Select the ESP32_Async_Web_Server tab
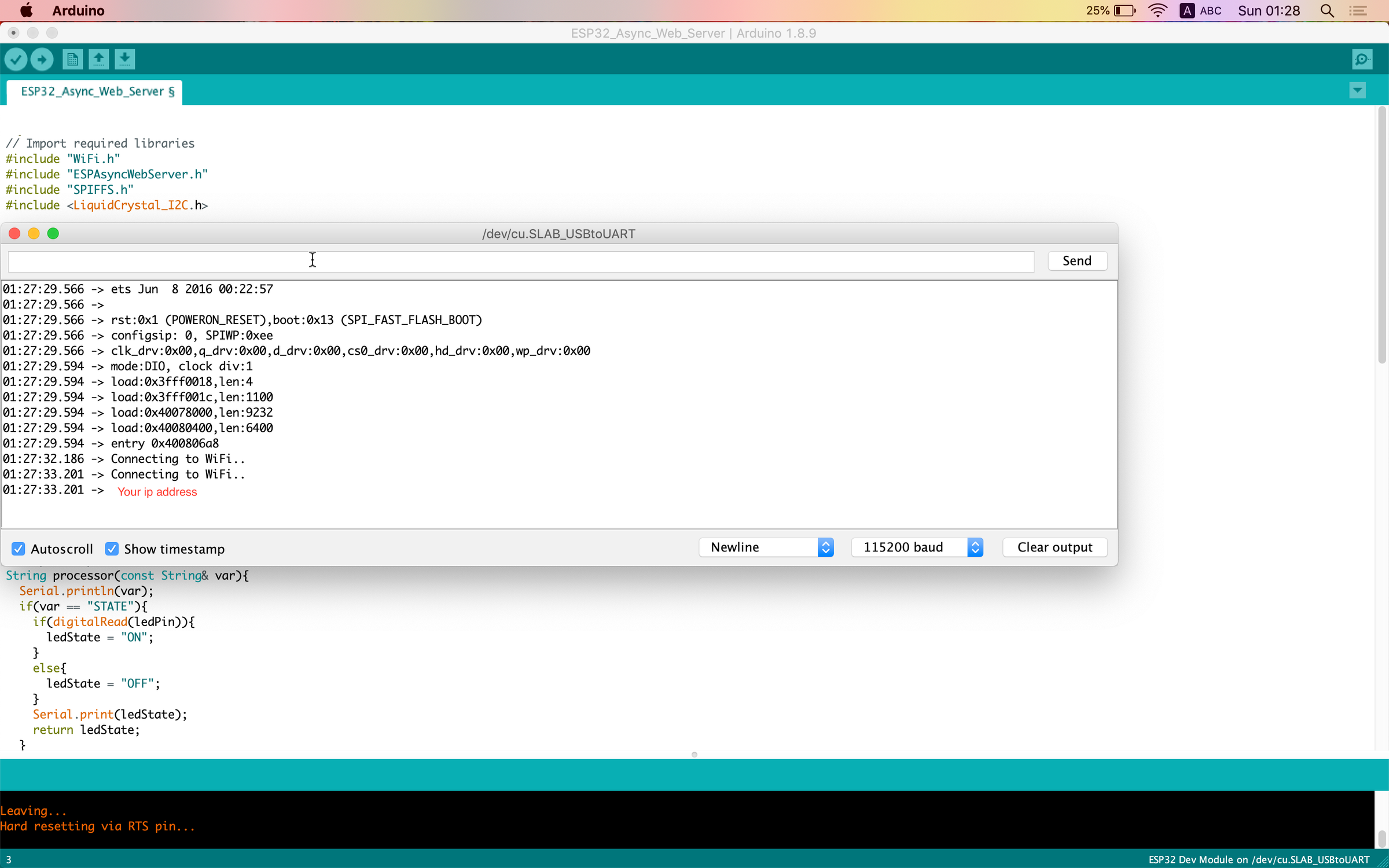This screenshot has height=868, width=1389. coord(94,91)
